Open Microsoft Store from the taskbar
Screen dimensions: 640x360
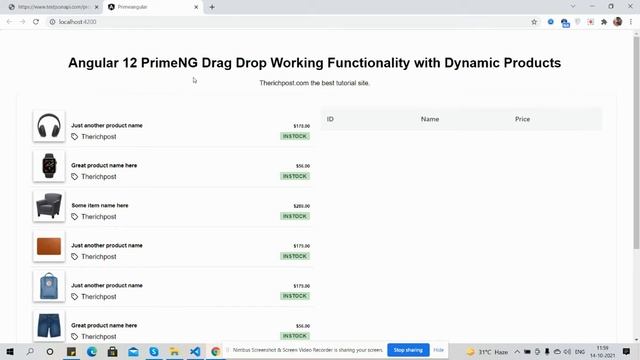112,351
